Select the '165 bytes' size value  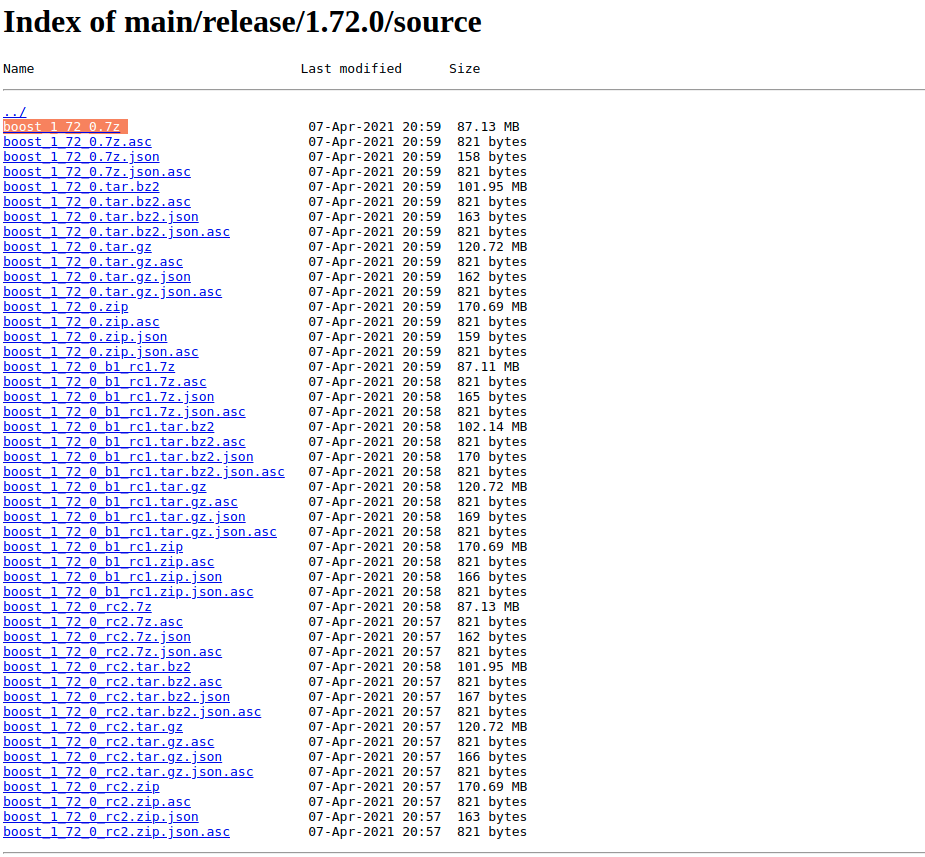[x=492, y=397]
